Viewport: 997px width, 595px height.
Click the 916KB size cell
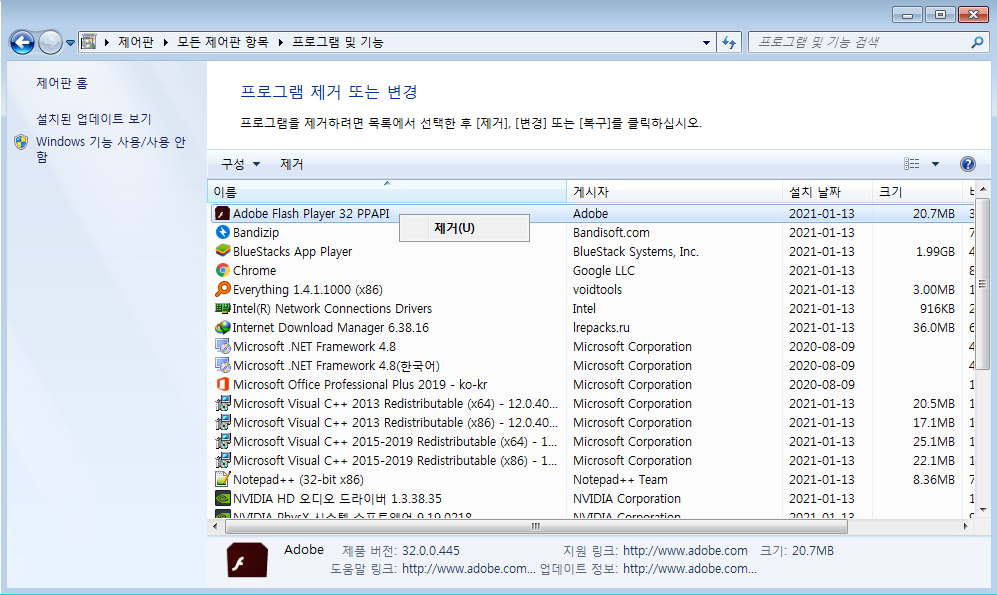point(937,309)
